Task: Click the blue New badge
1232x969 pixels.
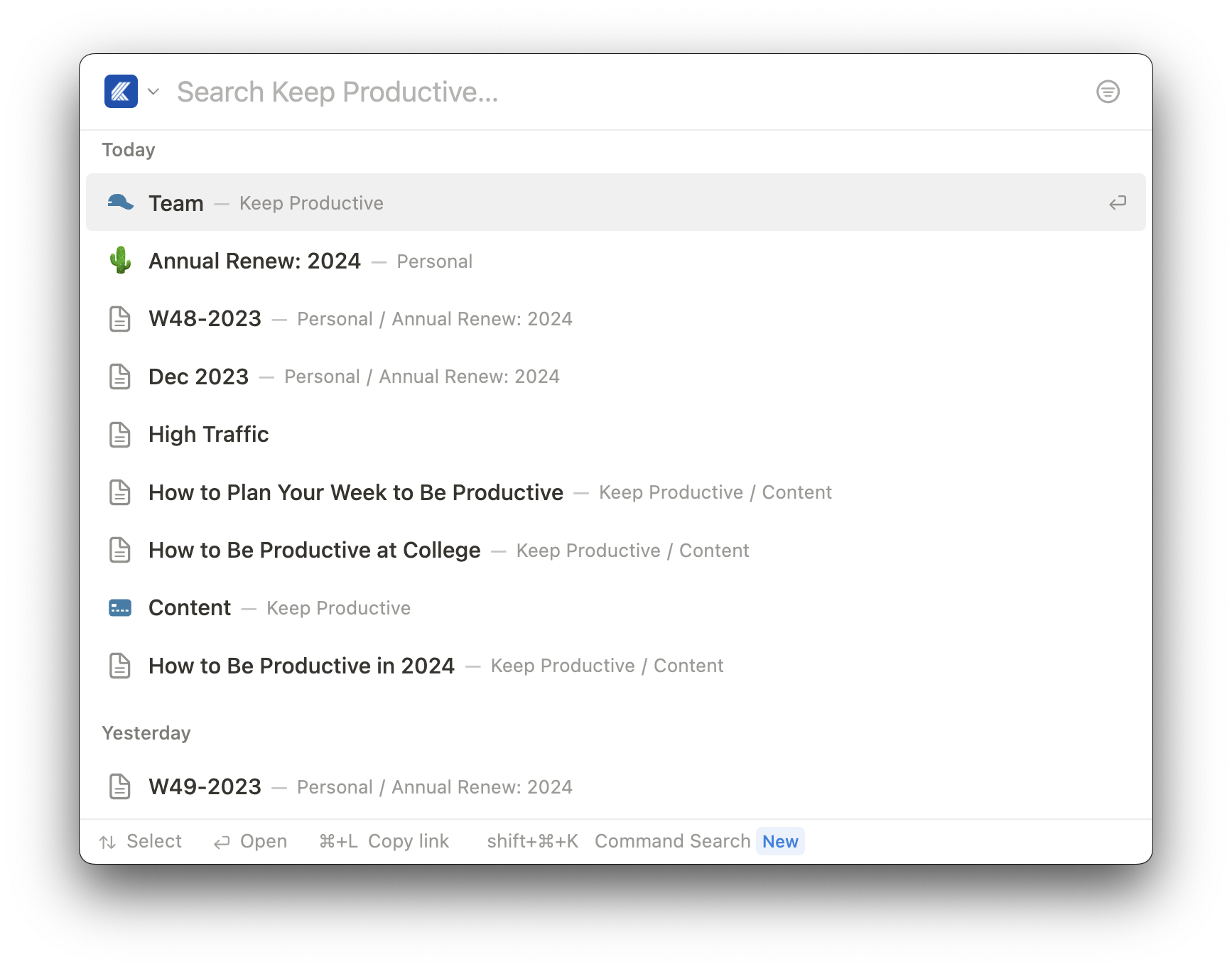Action: 780,841
